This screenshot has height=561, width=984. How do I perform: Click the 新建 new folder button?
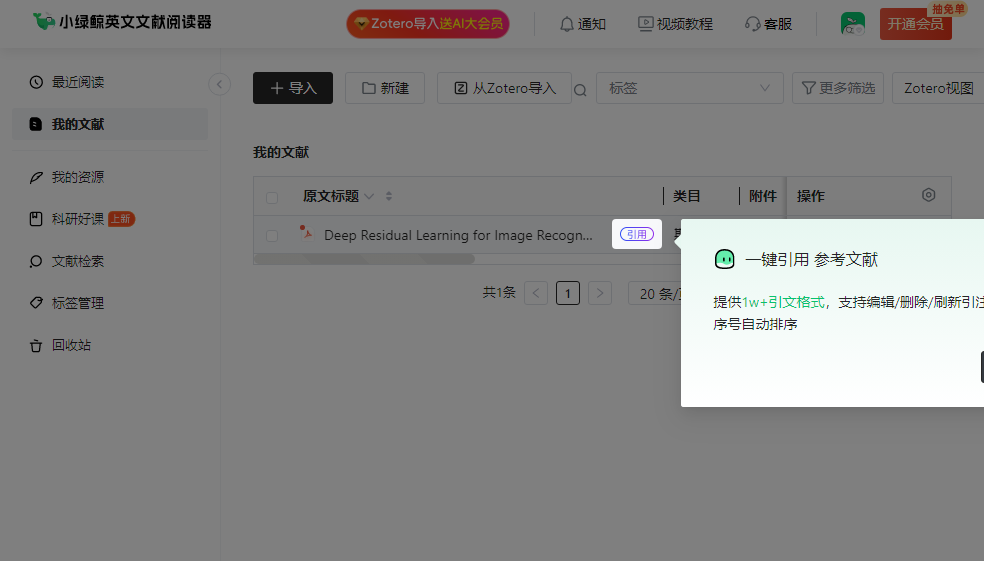tap(385, 88)
